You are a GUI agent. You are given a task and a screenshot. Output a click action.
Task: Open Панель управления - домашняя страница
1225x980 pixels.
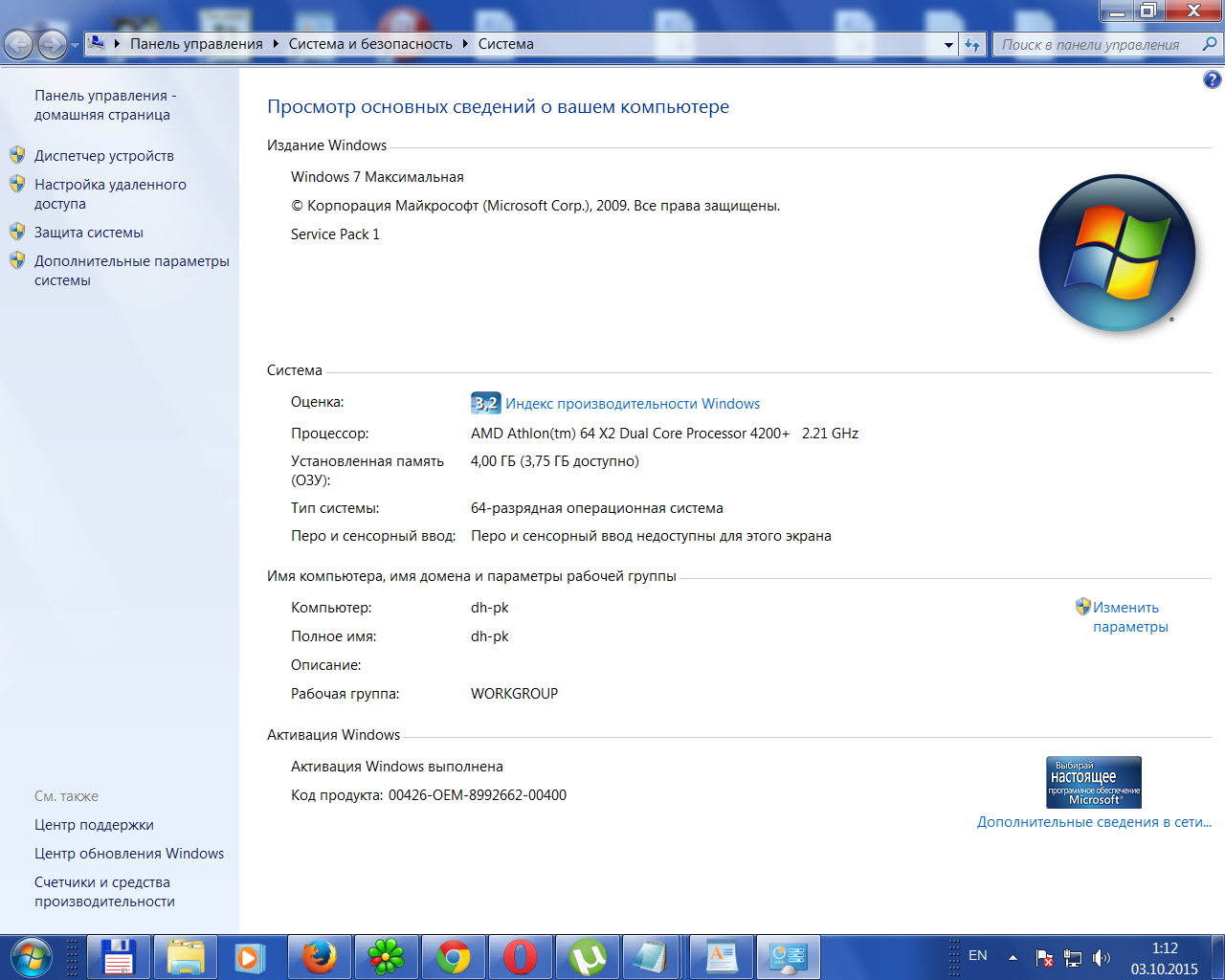tap(105, 105)
